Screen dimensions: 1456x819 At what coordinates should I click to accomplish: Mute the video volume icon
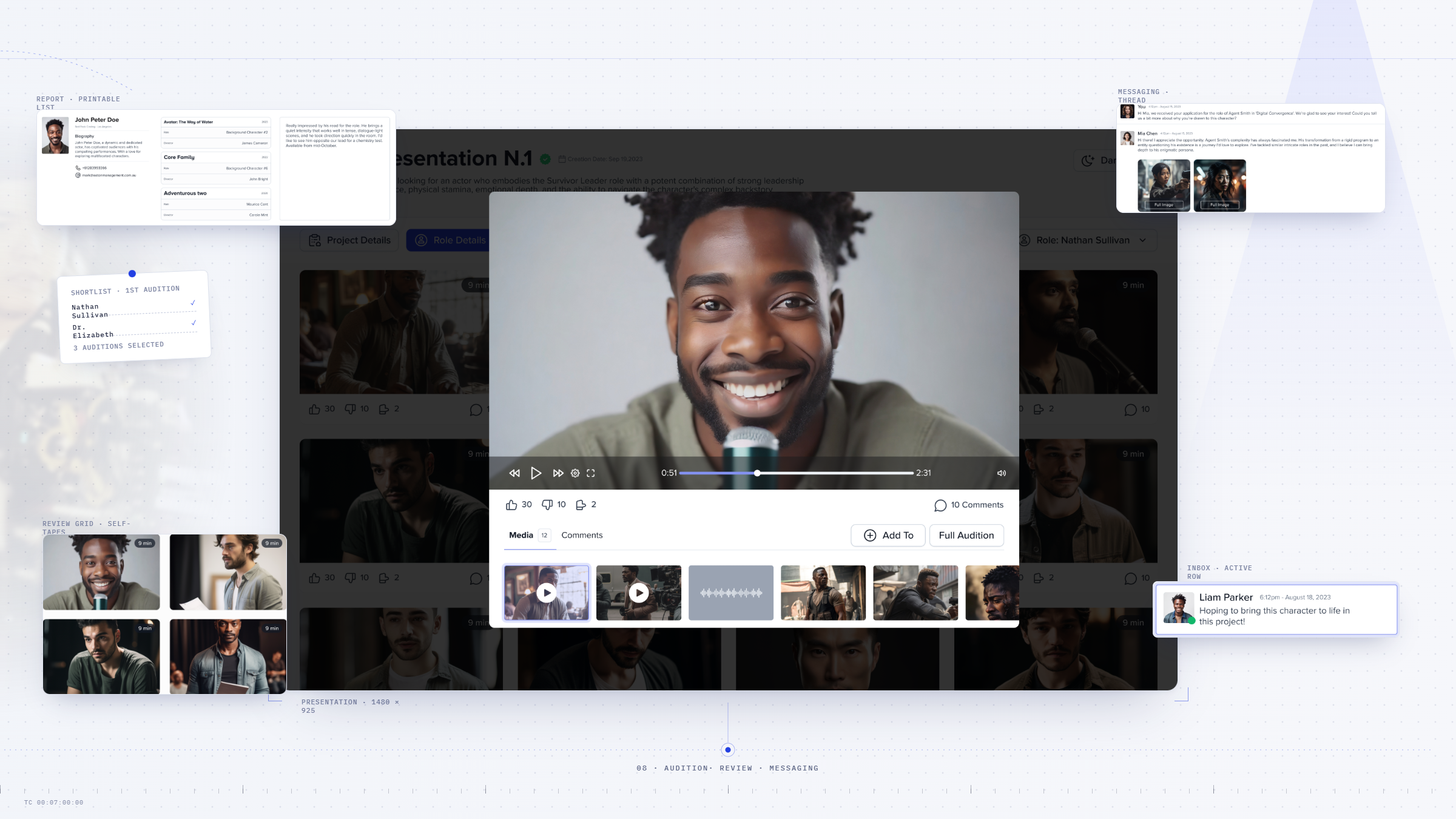point(1002,473)
